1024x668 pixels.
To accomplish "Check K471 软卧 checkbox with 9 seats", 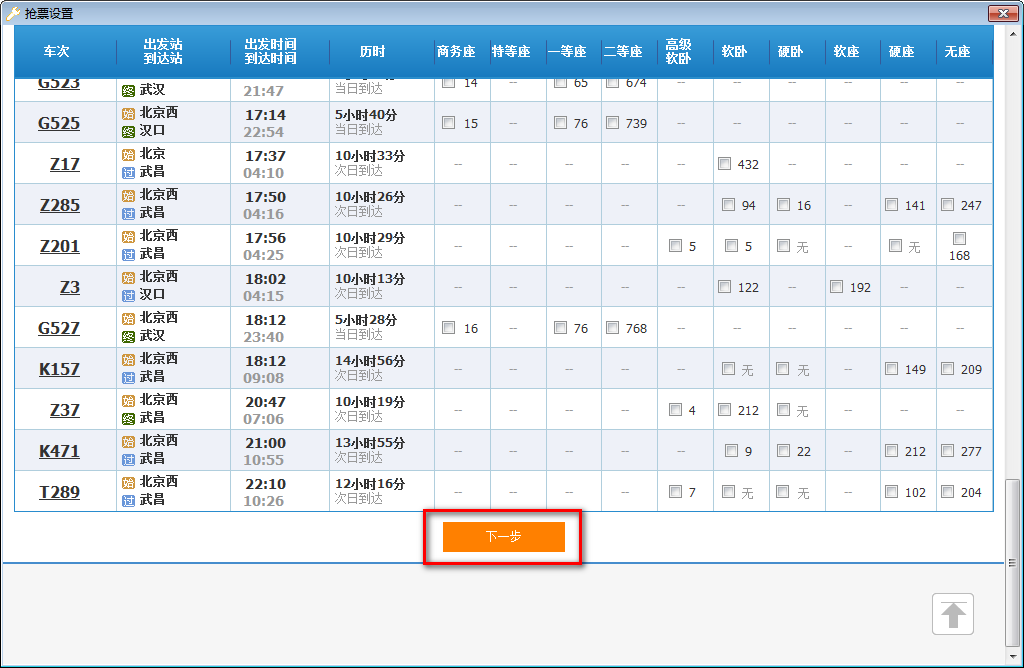I will tap(731, 451).
